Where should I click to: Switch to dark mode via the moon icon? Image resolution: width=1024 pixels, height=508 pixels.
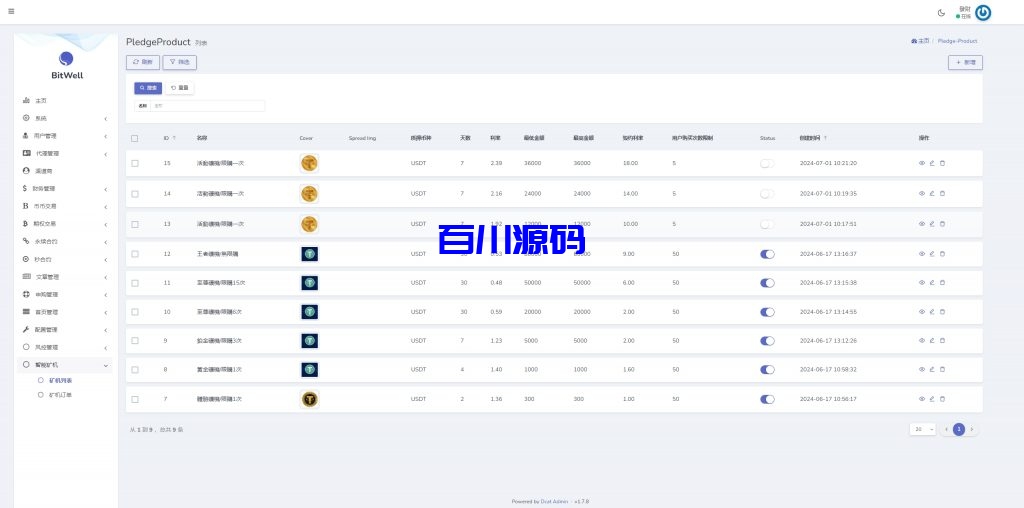[x=941, y=12]
